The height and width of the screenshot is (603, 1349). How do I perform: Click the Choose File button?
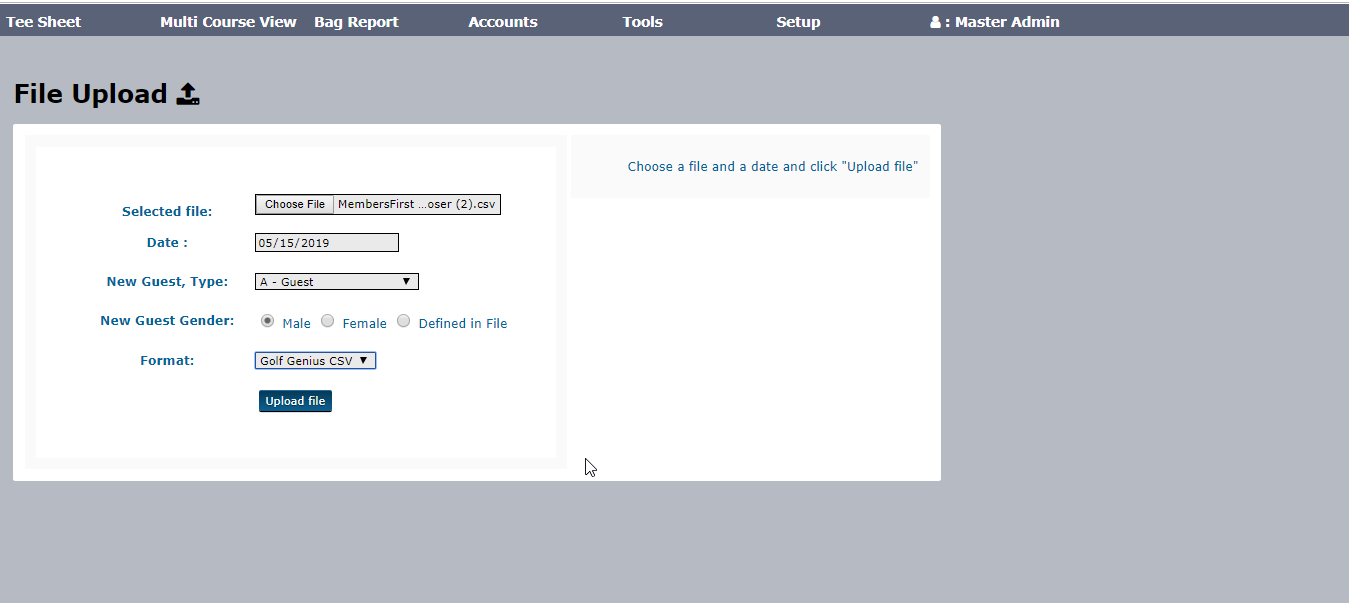click(295, 204)
